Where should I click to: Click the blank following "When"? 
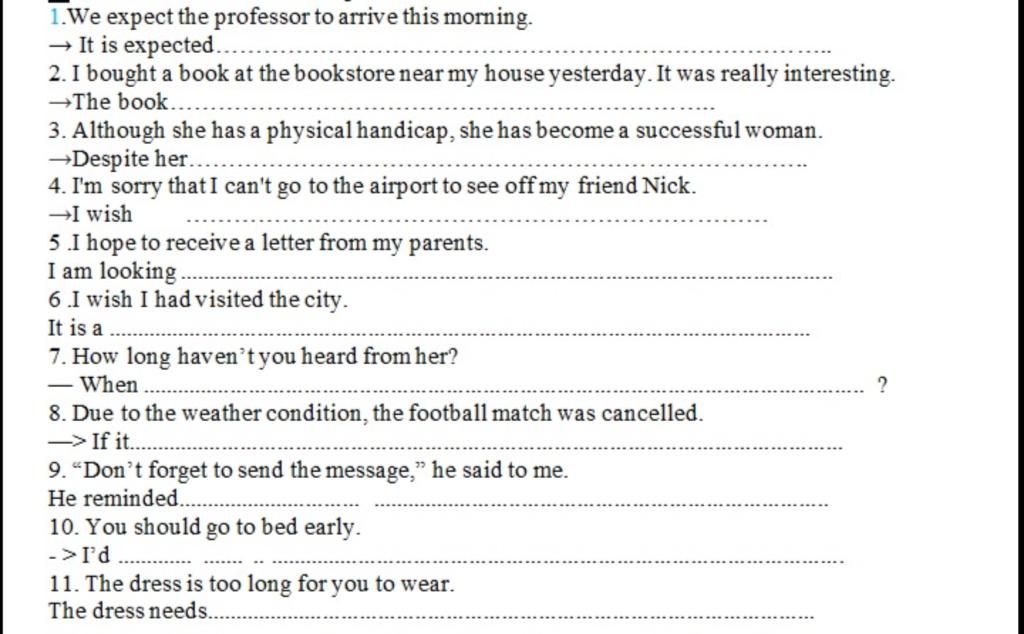tap(505, 387)
